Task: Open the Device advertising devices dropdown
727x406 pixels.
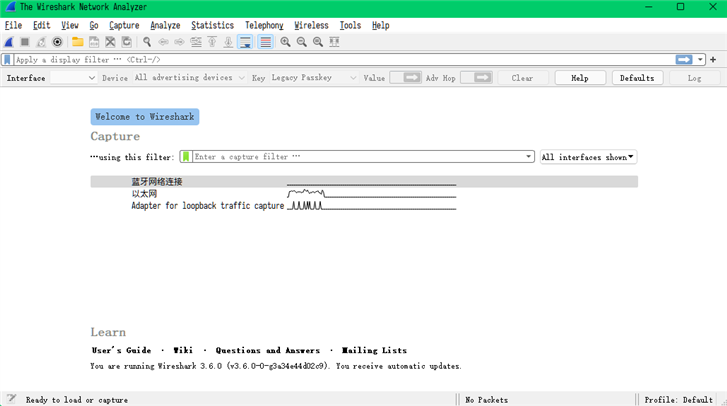Action: point(189,78)
